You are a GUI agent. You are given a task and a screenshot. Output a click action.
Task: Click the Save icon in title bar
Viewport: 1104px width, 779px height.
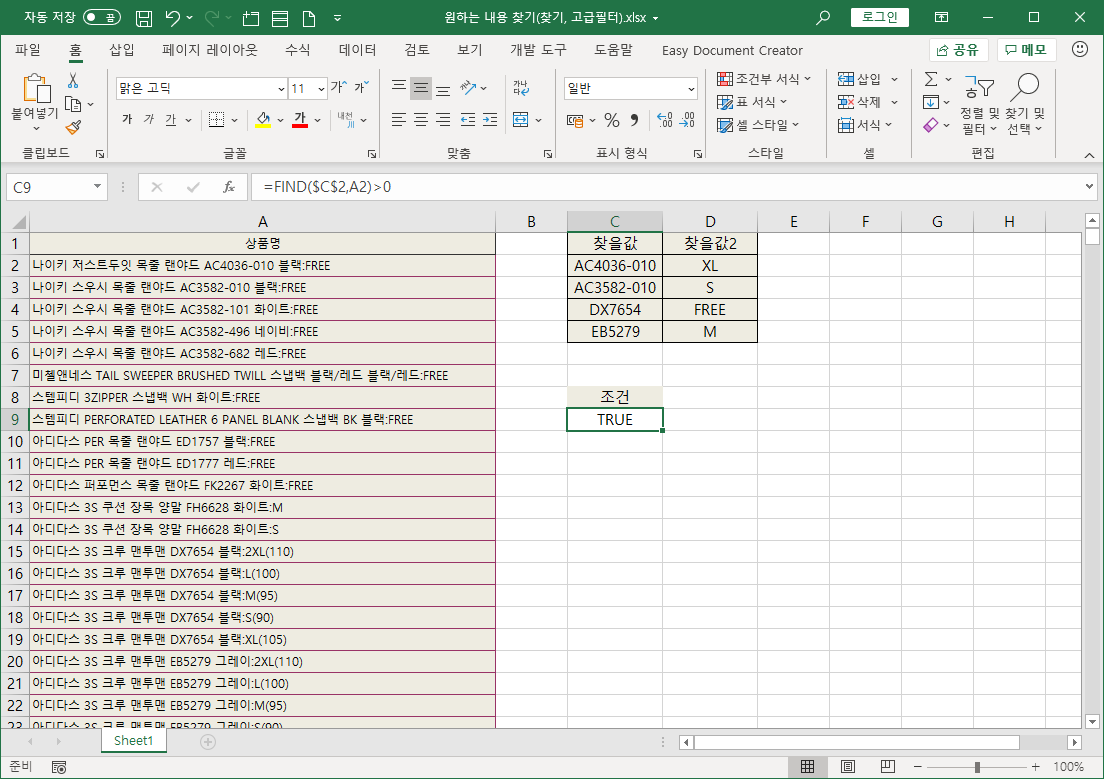pyautogui.click(x=144, y=18)
